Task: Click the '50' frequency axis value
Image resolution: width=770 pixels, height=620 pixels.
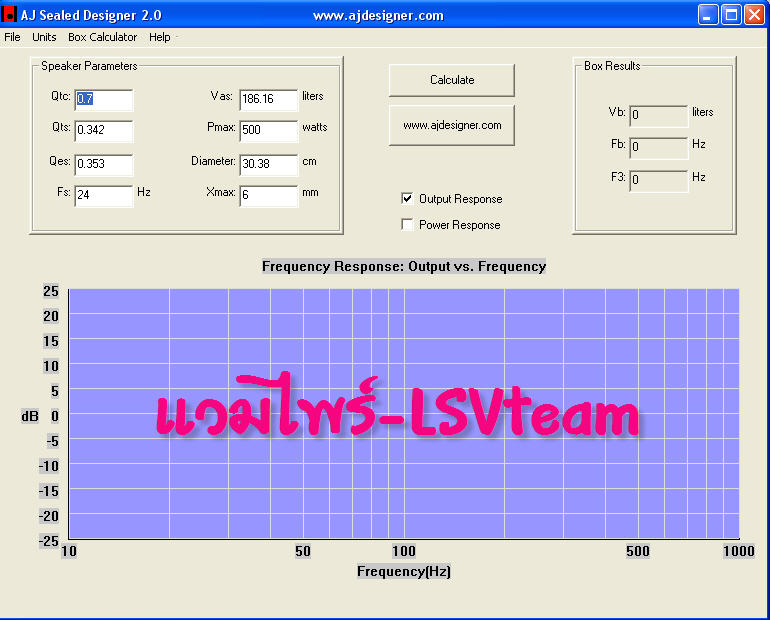Action: click(302, 551)
